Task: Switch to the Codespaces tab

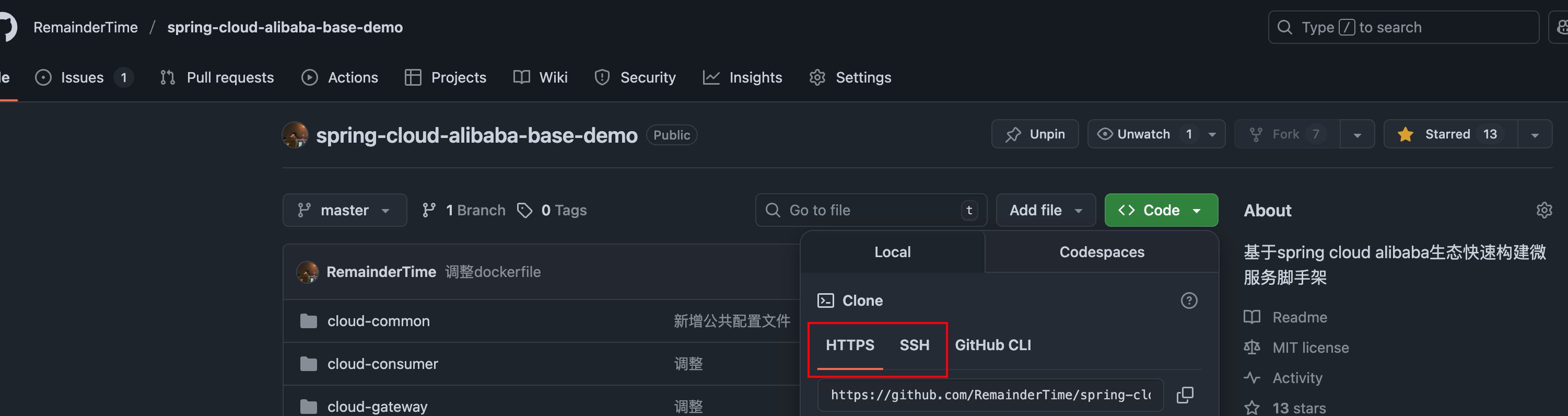Action: (1102, 252)
